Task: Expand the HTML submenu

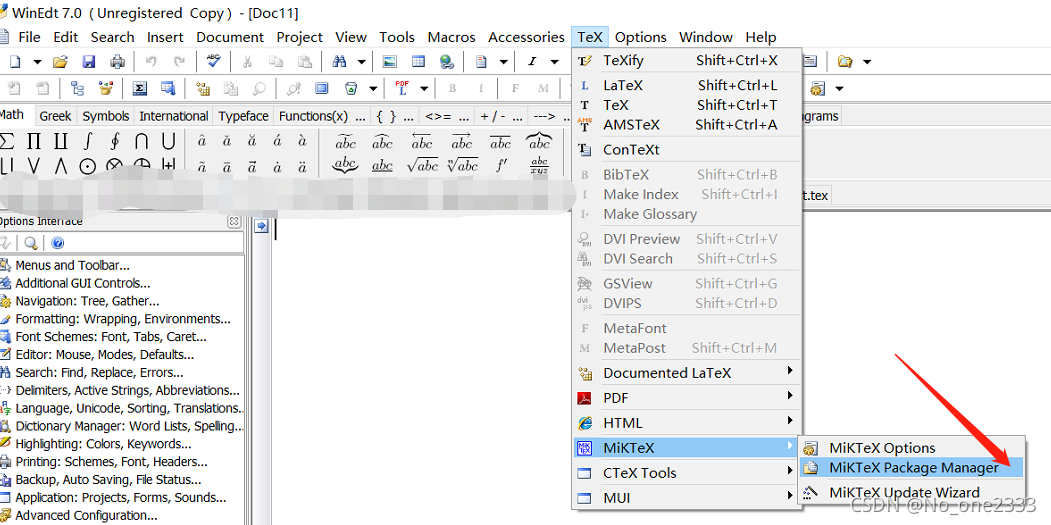Action: point(688,423)
